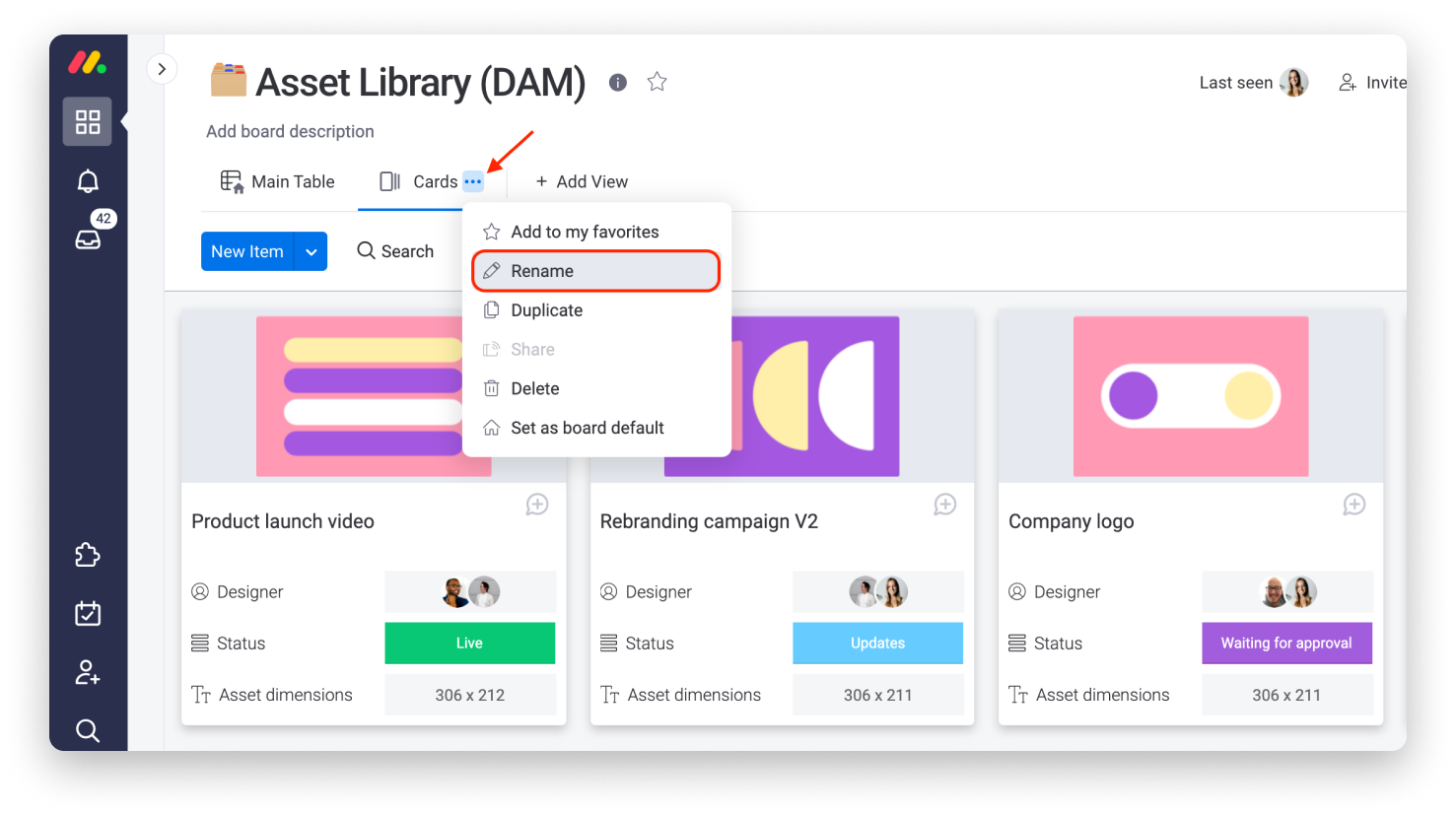Expand the sidebar with chevron arrow

162,69
